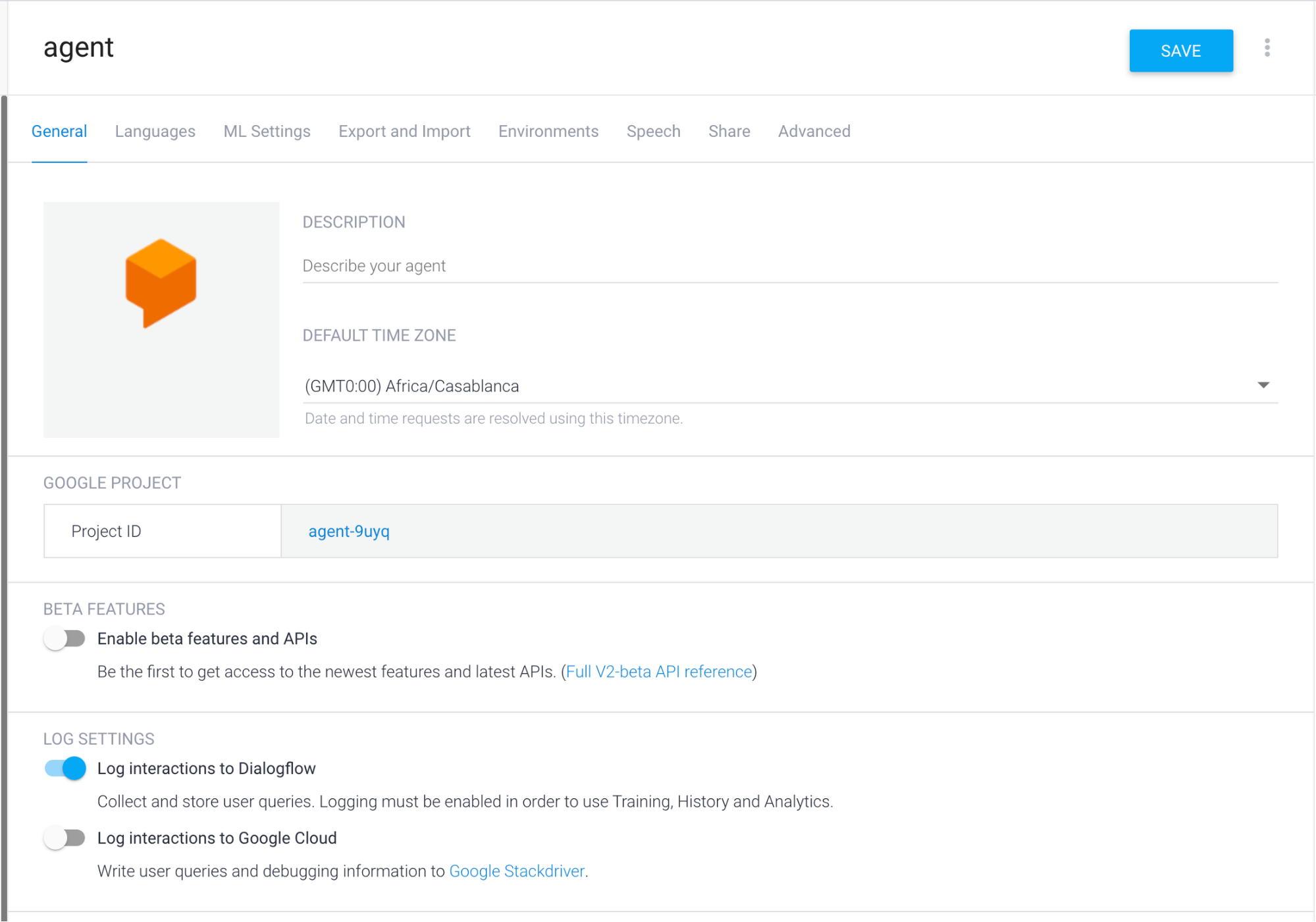Switch to the Speech tab
This screenshot has height=922, width=1316.
(x=653, y=131)
